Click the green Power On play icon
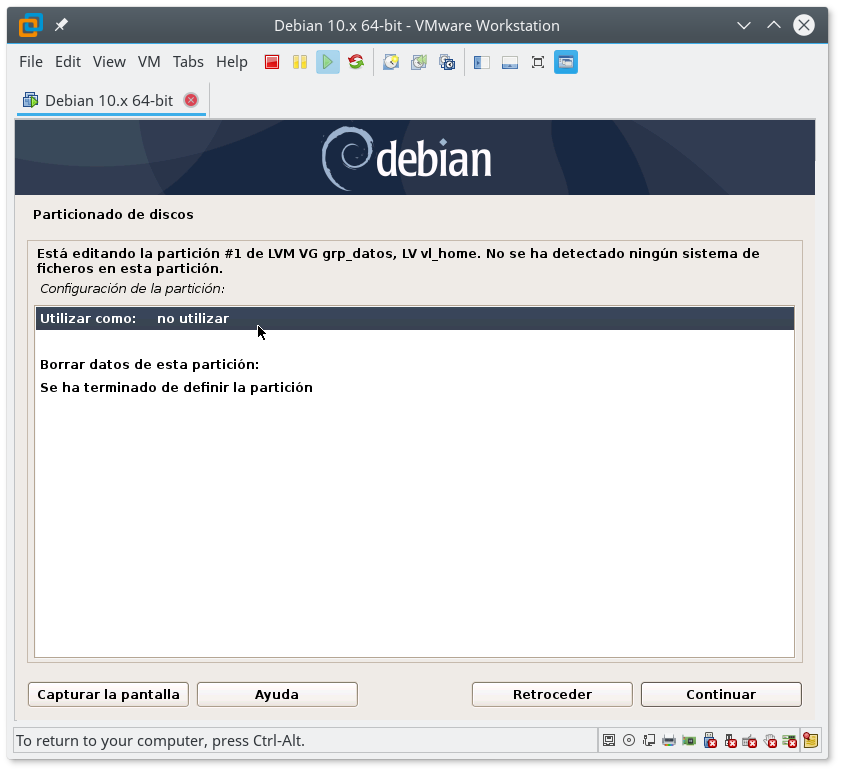Image resolution: width=841 pixels, height=772 pixels. pos(328,62)
